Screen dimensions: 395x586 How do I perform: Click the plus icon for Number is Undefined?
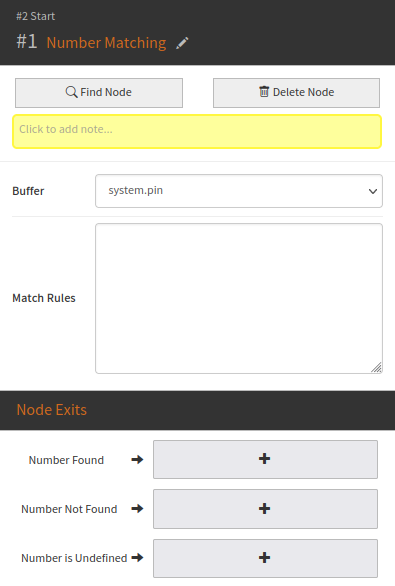tap(265, 558)
